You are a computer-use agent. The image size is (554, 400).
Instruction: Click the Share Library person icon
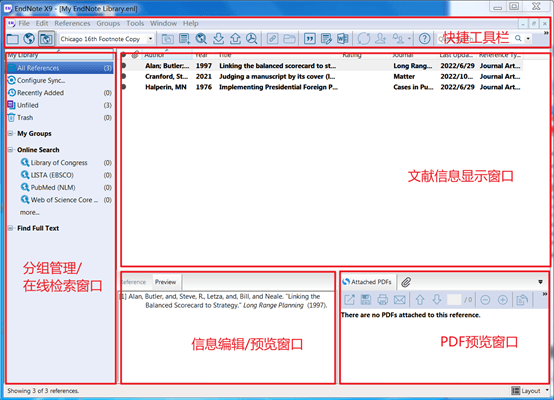pyautogui.click(x=381, y=39)
